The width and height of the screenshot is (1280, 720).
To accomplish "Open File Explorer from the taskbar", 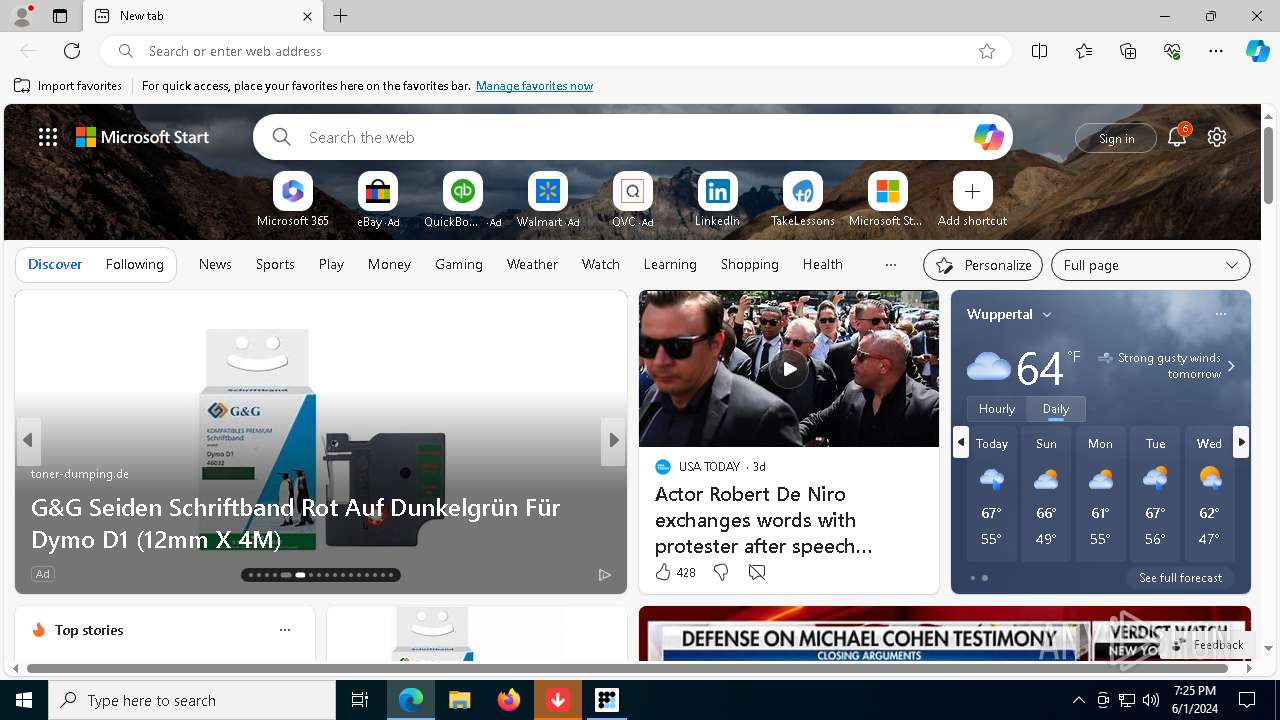I will (459, 700).
